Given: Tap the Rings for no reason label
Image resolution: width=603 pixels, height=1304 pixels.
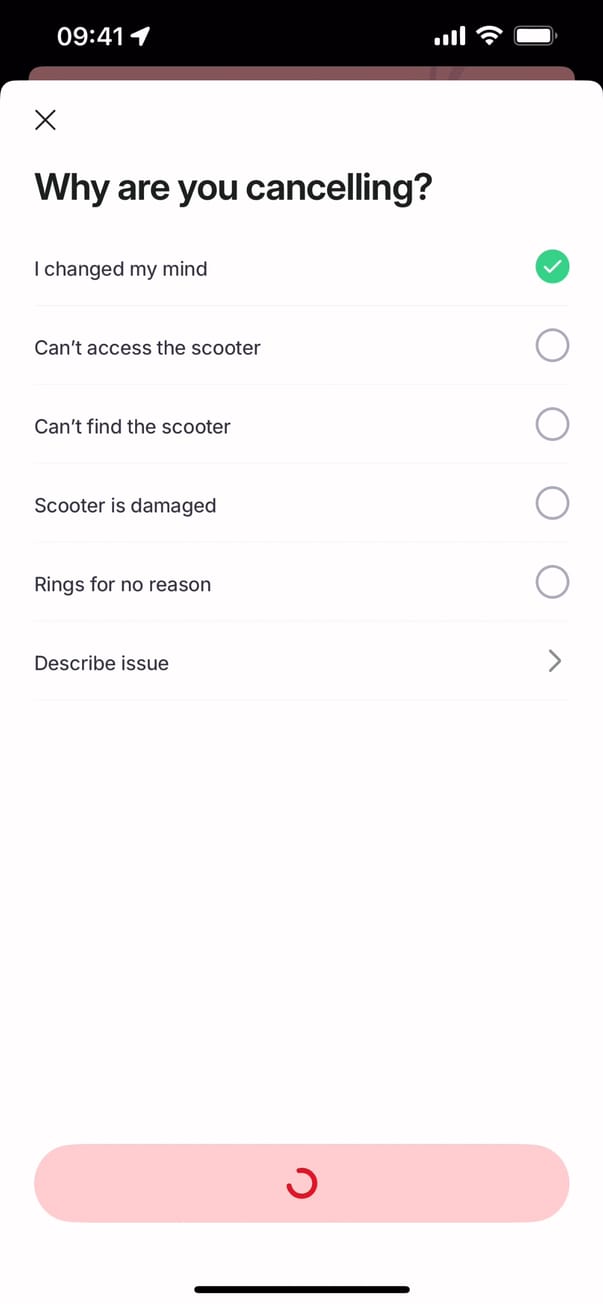Looking at the screenshot, I should [x=122, y=585].
